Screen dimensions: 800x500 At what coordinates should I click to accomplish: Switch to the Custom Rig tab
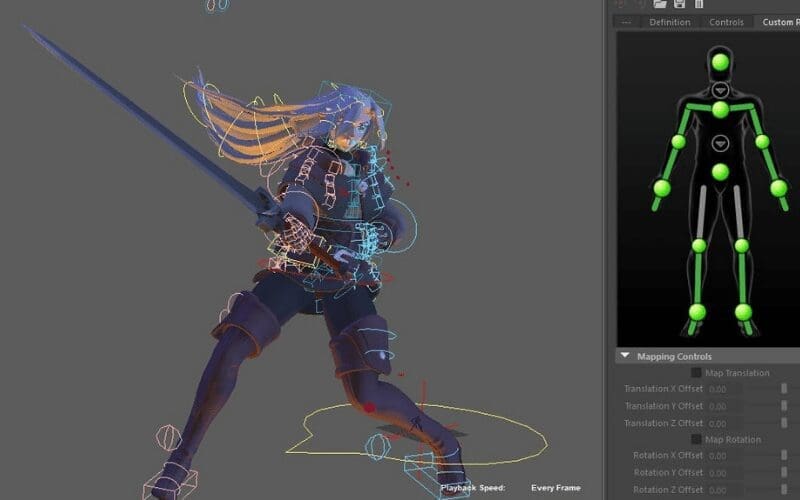pos(781,22)
